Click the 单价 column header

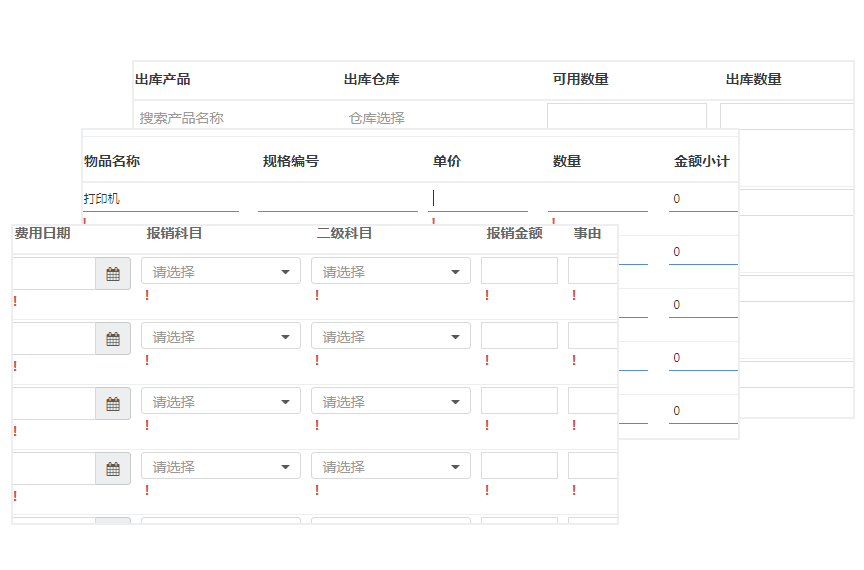[447, 161]
